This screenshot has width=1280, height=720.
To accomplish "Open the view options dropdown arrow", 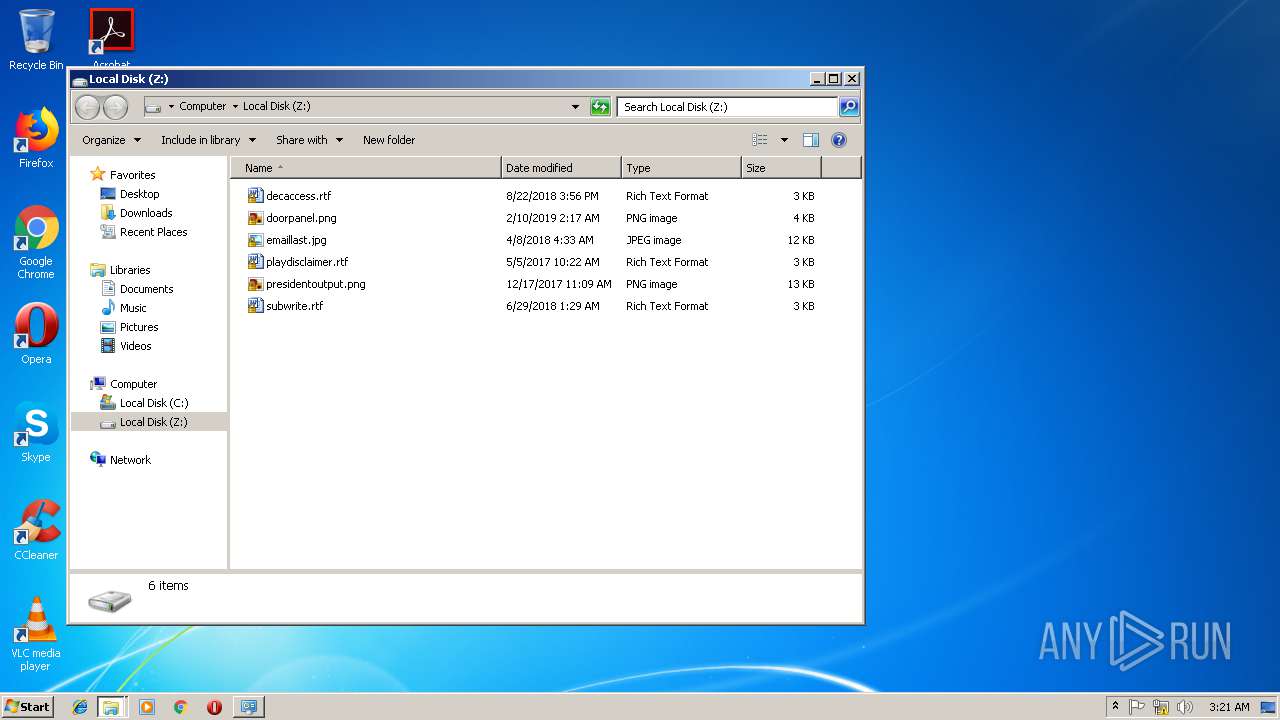I will tap(784, 140).
